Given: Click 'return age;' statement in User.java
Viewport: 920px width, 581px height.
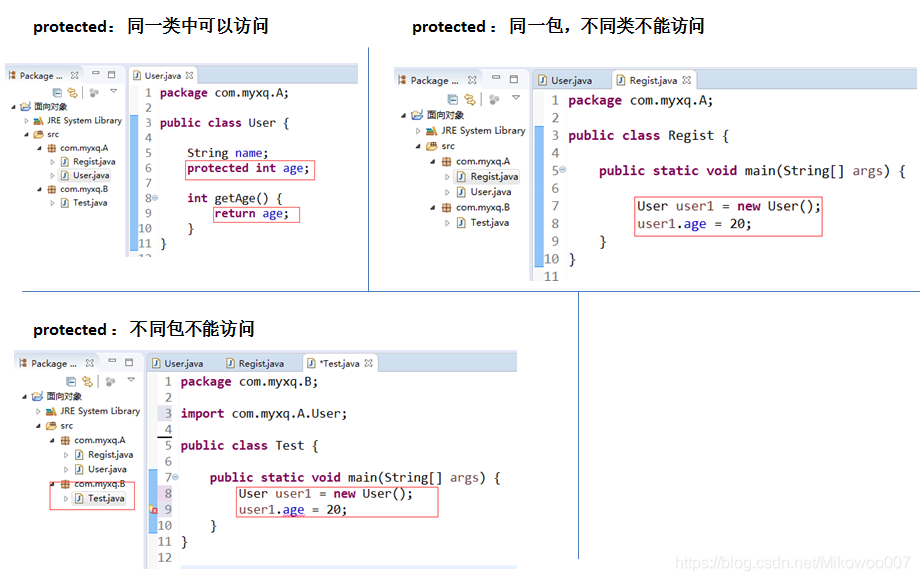Looking at the screenshot, I should [x=252, y=214].
